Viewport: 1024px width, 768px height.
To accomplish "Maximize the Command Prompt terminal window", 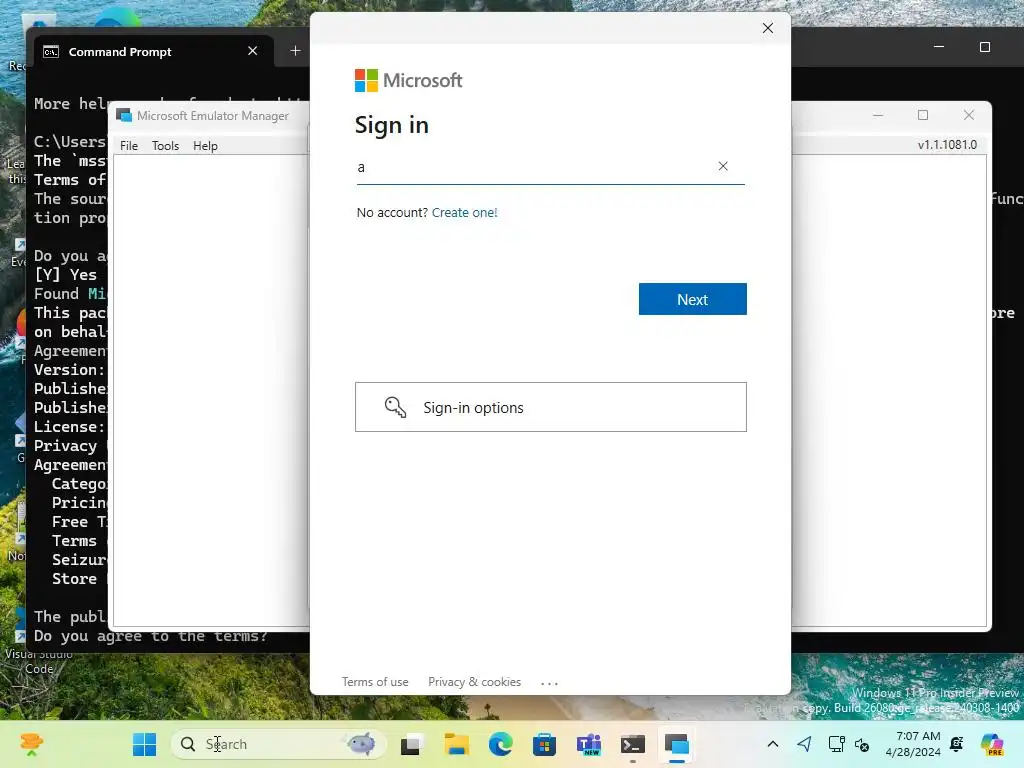I will coord(985,47).
